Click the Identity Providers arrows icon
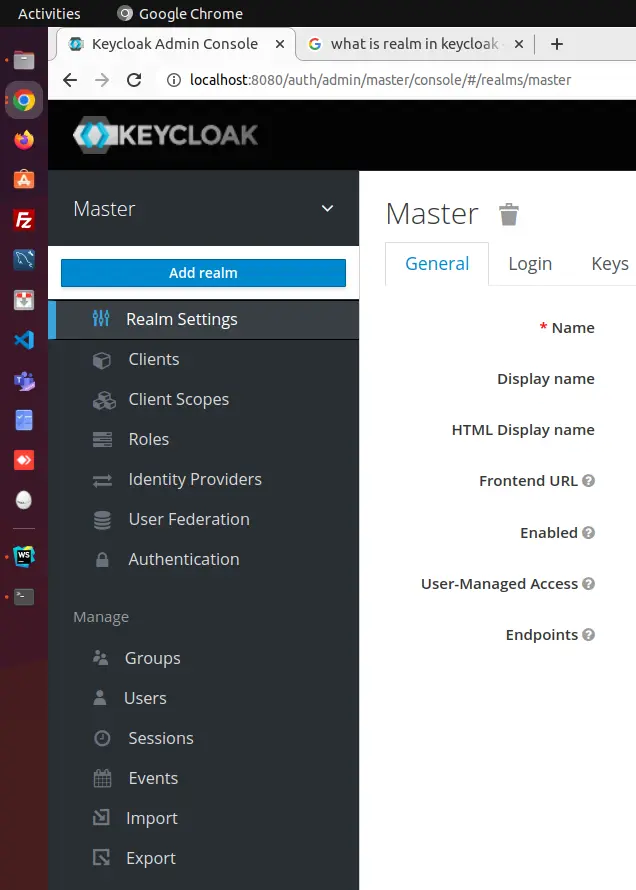 tap(102, 481)
